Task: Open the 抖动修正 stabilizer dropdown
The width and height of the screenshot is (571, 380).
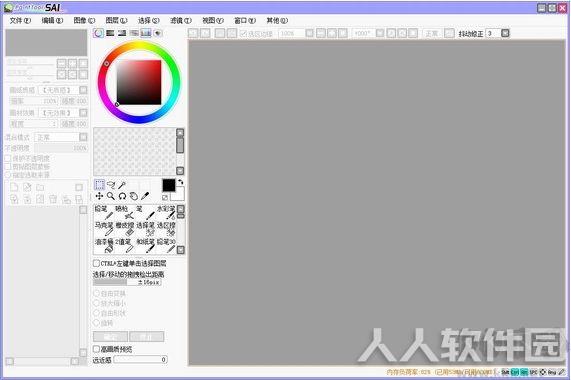Action: (x=505, y=33)
